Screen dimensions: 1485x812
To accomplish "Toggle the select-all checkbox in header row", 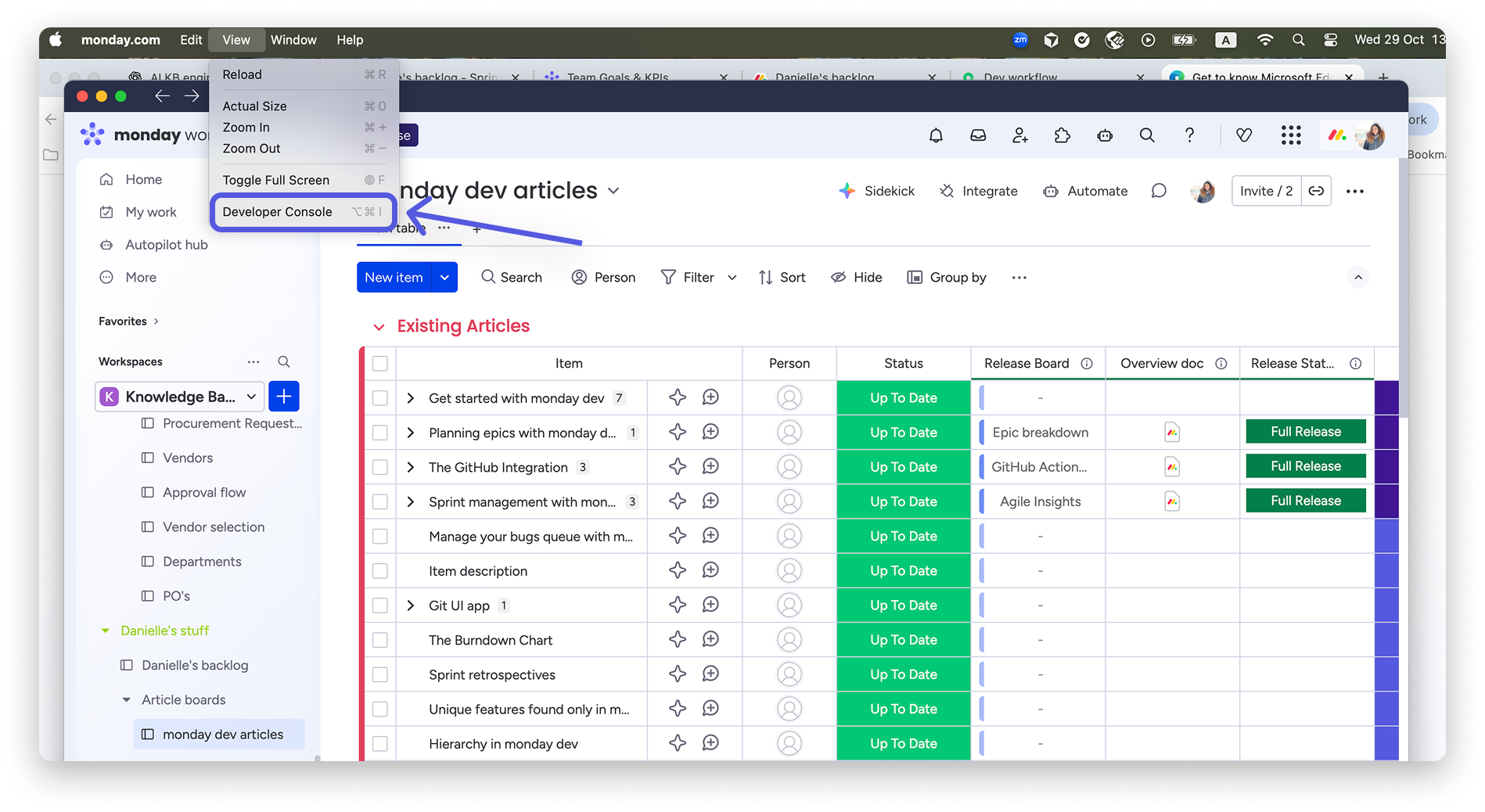I will (380, 364).
